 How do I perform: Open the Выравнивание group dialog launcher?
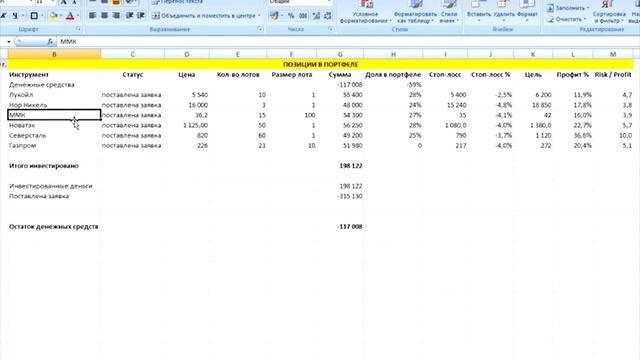pyautogui.click(x=260, y=29)
